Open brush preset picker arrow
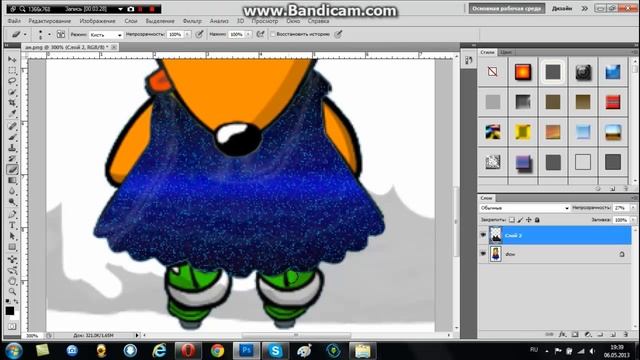This screenshot has width=640, height=360. coord(49,35)
